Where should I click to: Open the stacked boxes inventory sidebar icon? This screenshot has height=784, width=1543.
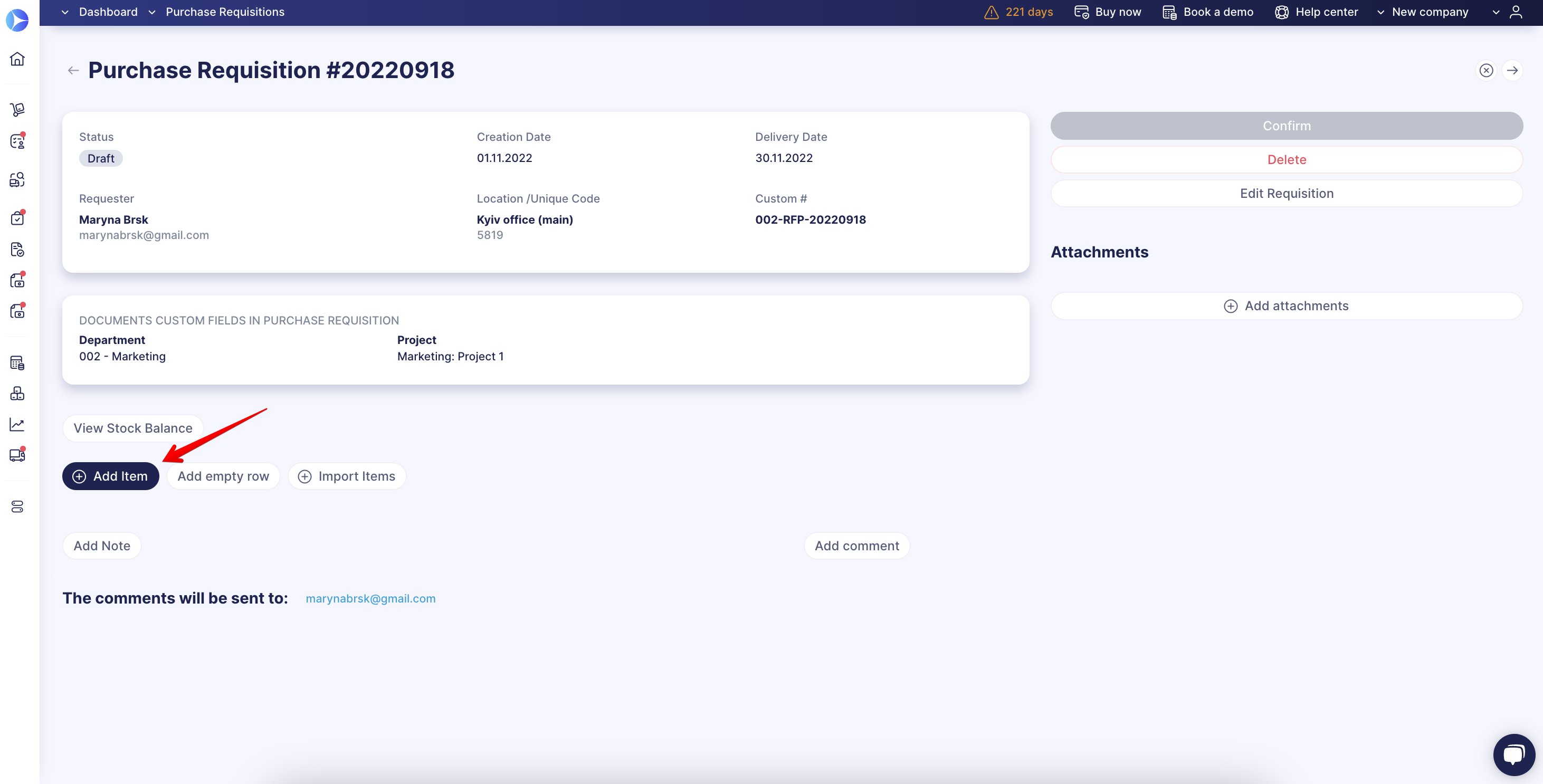[17, 394]
